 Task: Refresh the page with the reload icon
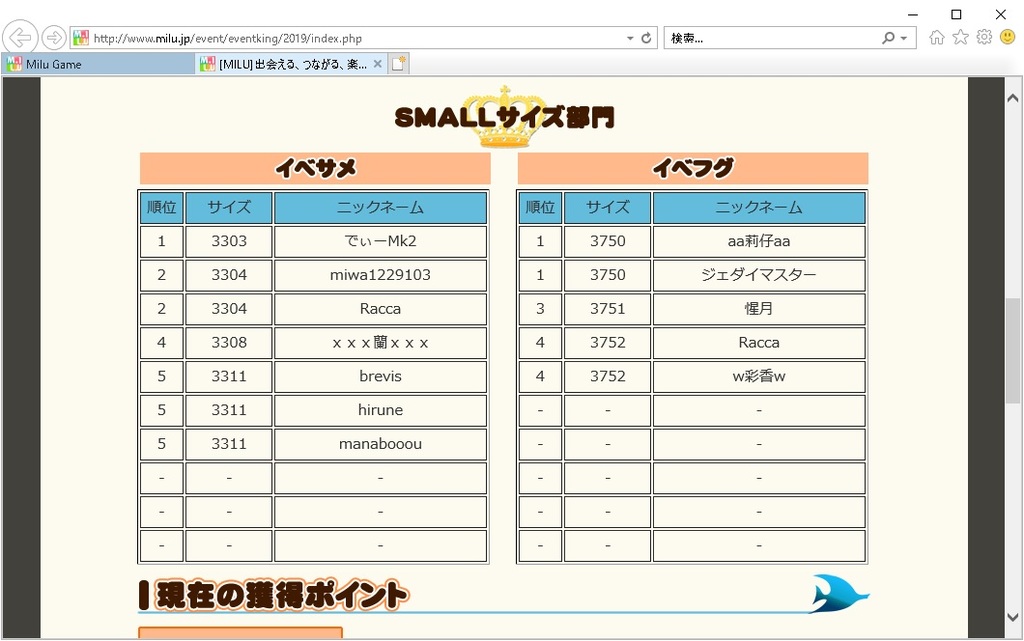[x=647, y=38]
